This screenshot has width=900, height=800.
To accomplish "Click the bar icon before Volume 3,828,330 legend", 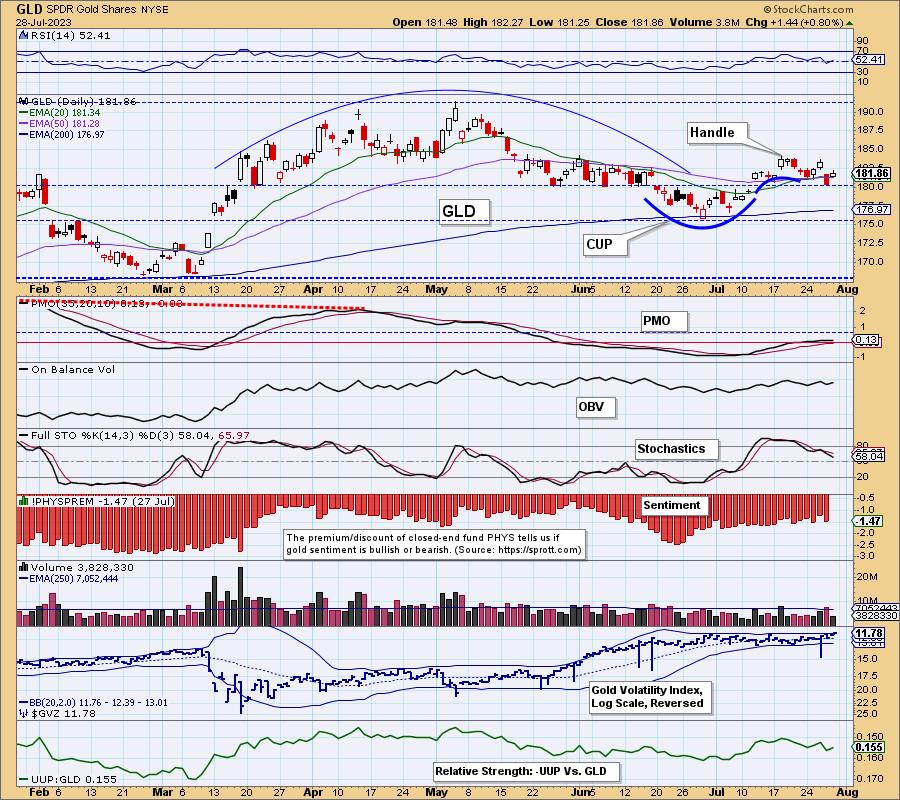I will (x=24, y=567).
